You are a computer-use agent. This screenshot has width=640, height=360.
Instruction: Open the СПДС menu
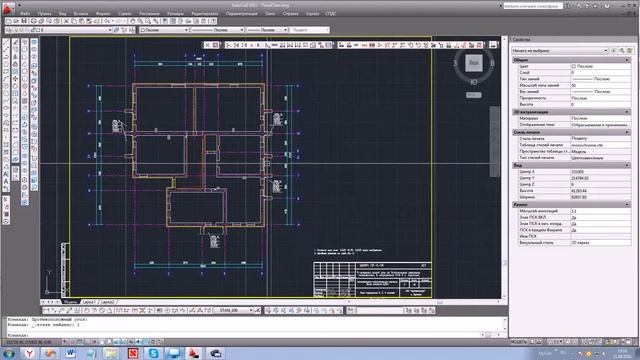pyautogui.click(x=331, y=13)
